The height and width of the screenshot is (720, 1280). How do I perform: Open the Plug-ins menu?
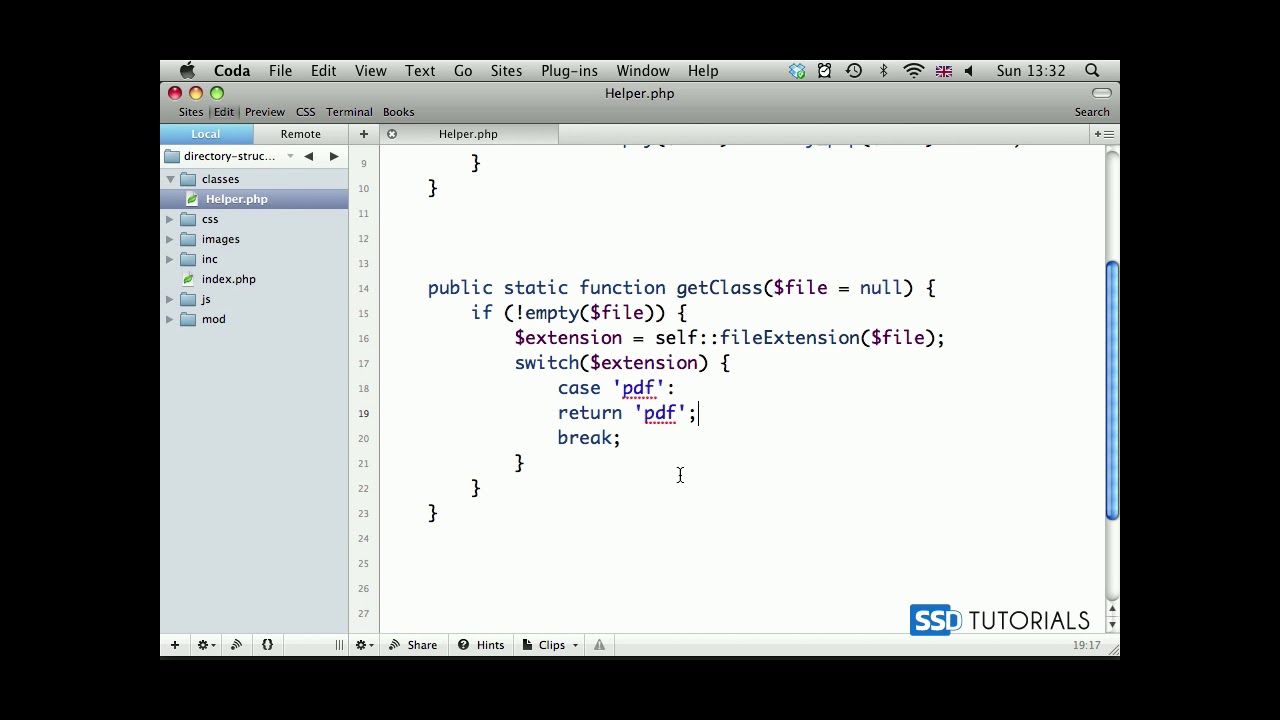569,71
